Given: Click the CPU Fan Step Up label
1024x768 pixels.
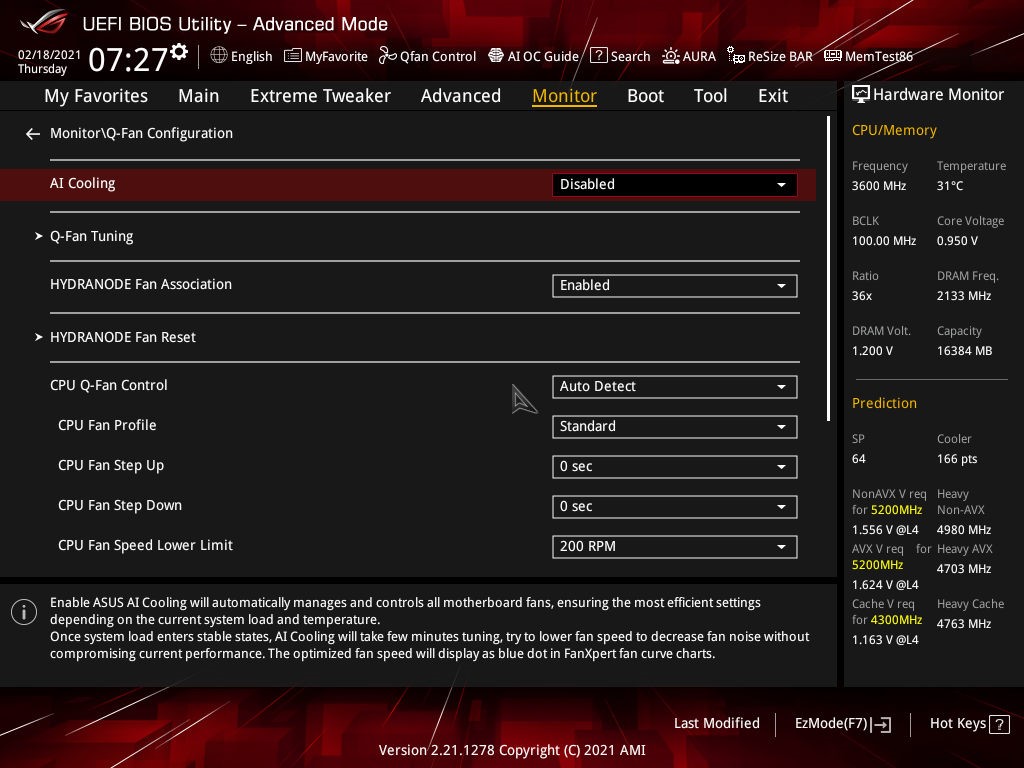Looking at the screenshot, I should 110,466.
